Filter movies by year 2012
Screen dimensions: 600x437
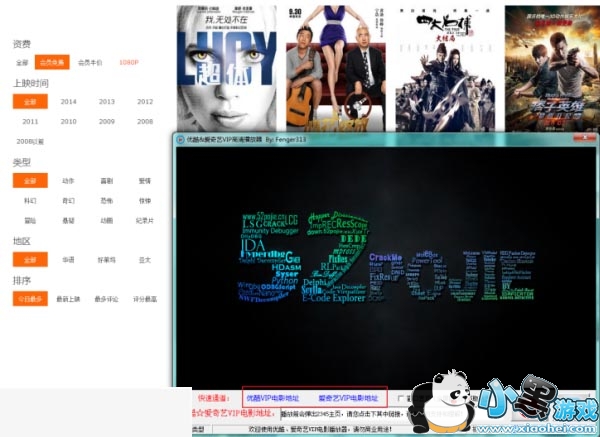pos(145,101)
